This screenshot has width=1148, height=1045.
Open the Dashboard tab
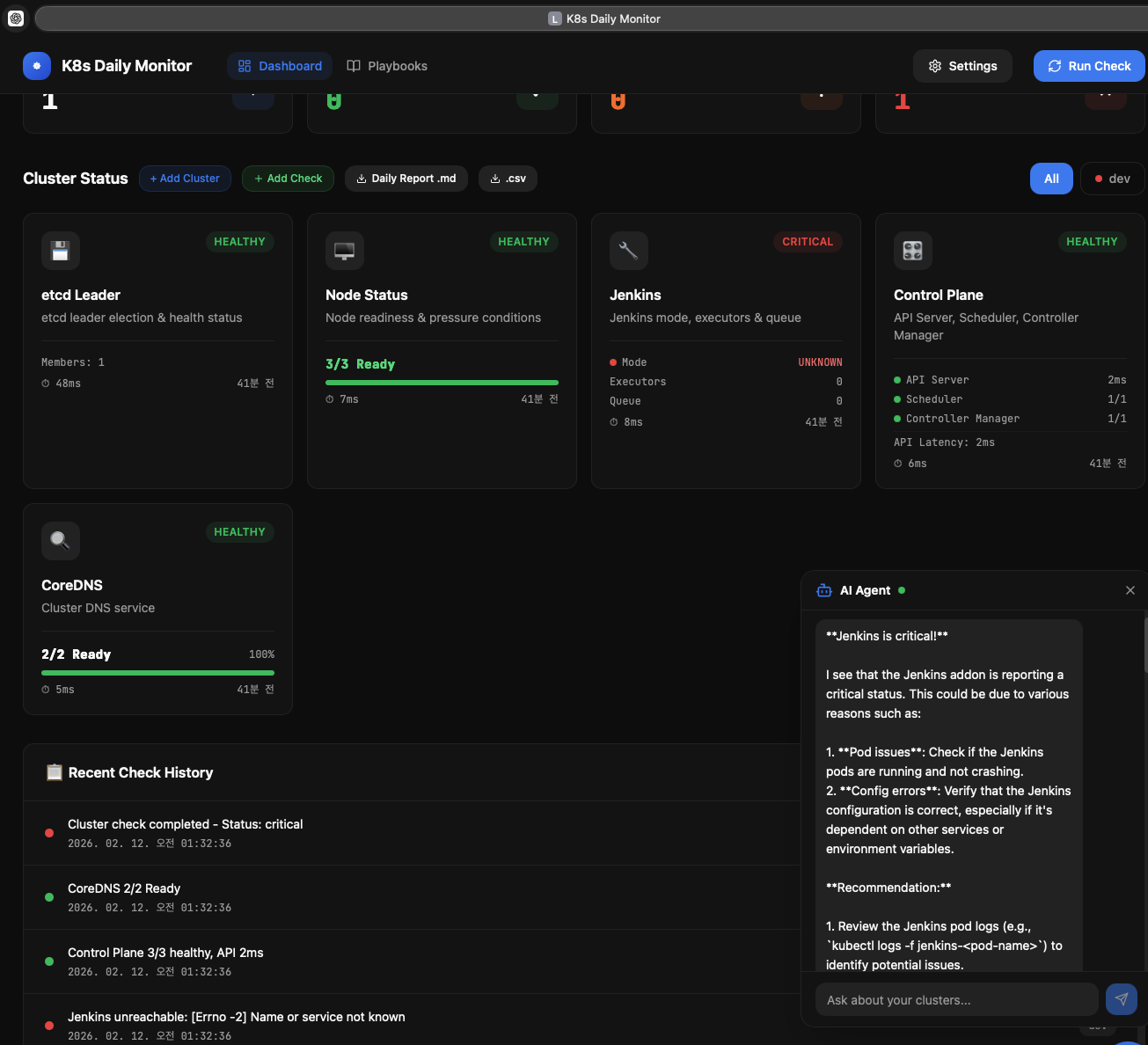(280, 66)
